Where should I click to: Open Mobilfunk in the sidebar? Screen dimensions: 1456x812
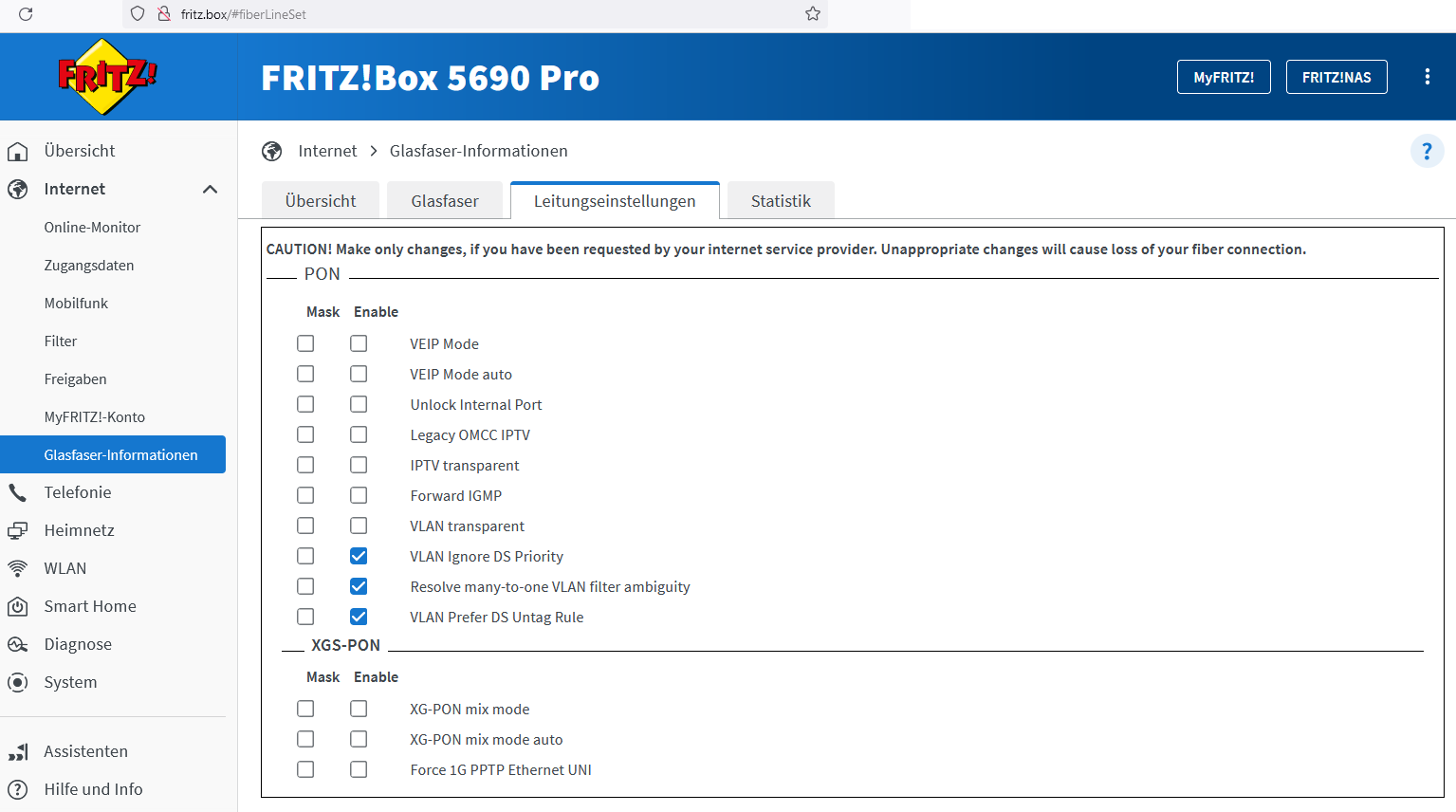pyautogui.click(x=76, y=304)
